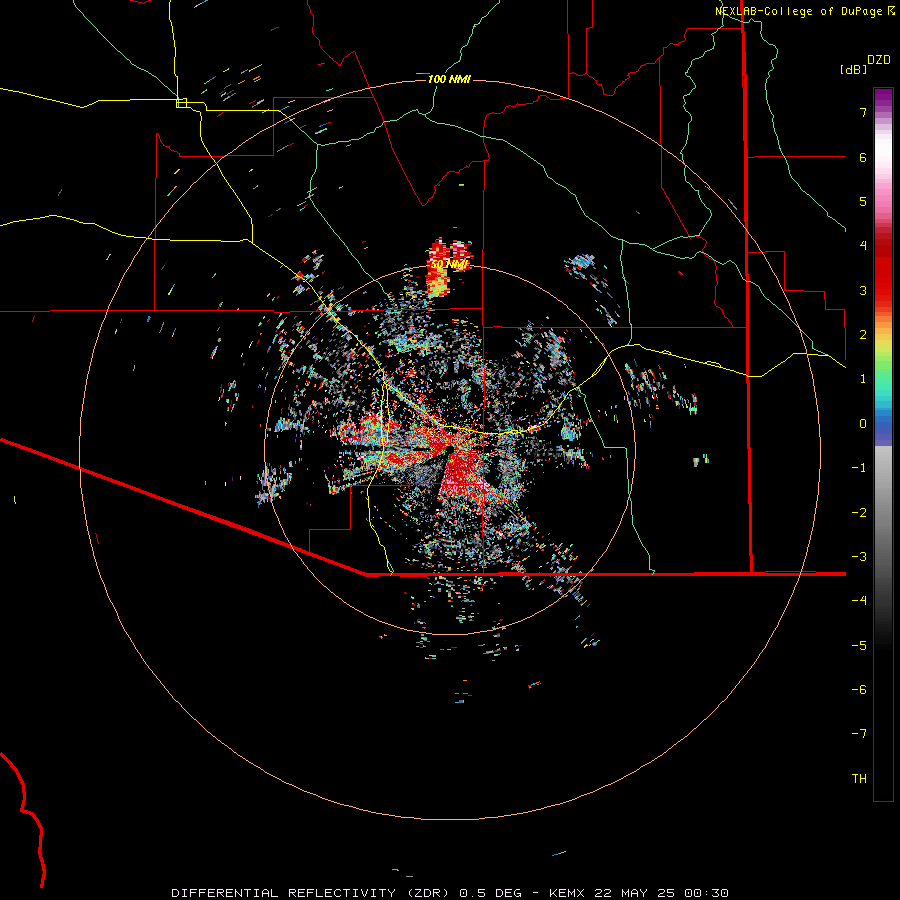
Task: Click the 100 NMI range ring label
Action: coord(449,79)
